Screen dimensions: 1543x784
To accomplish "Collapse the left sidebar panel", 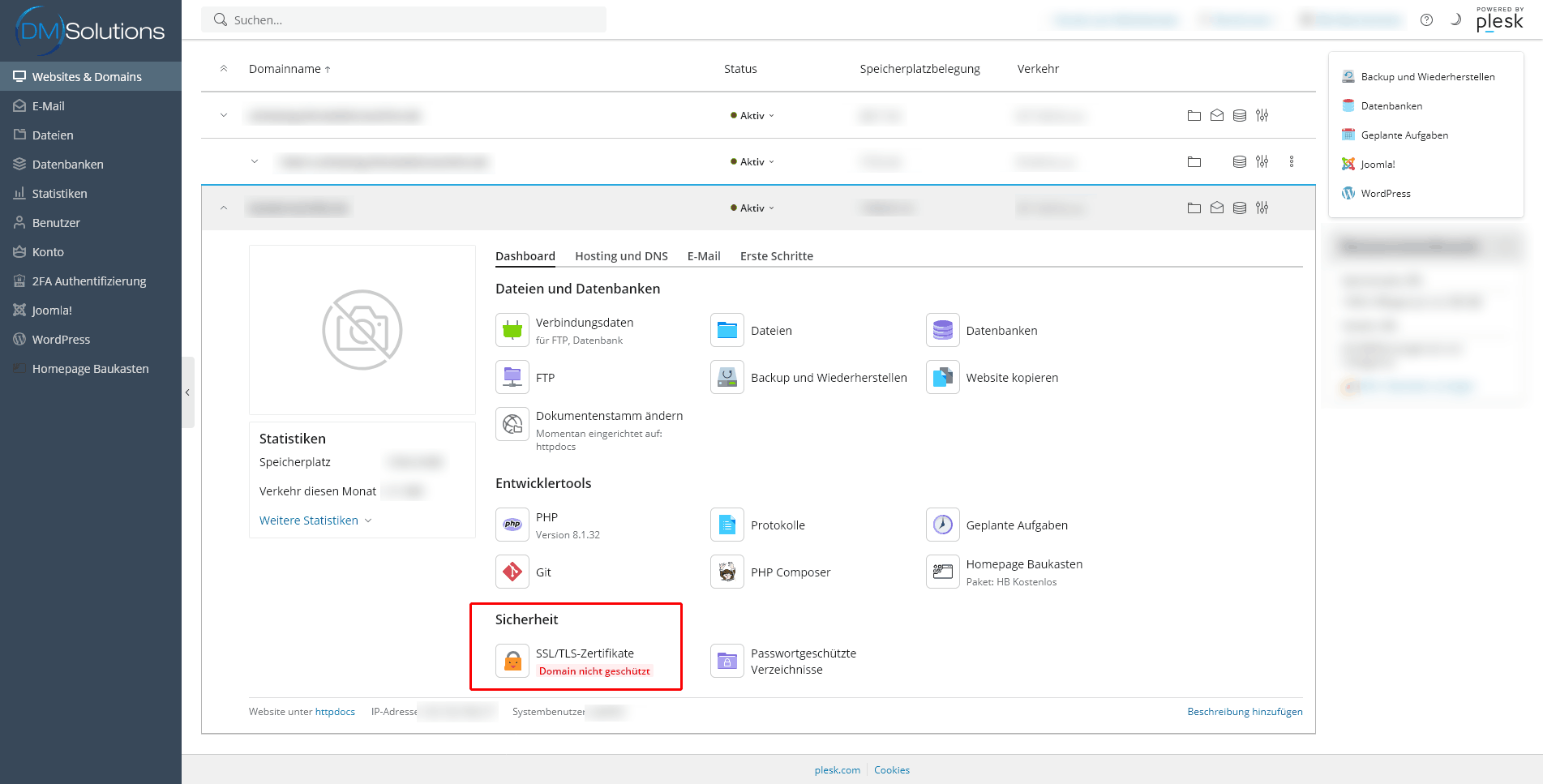I will pyautogui.click(x=187, y=392).
